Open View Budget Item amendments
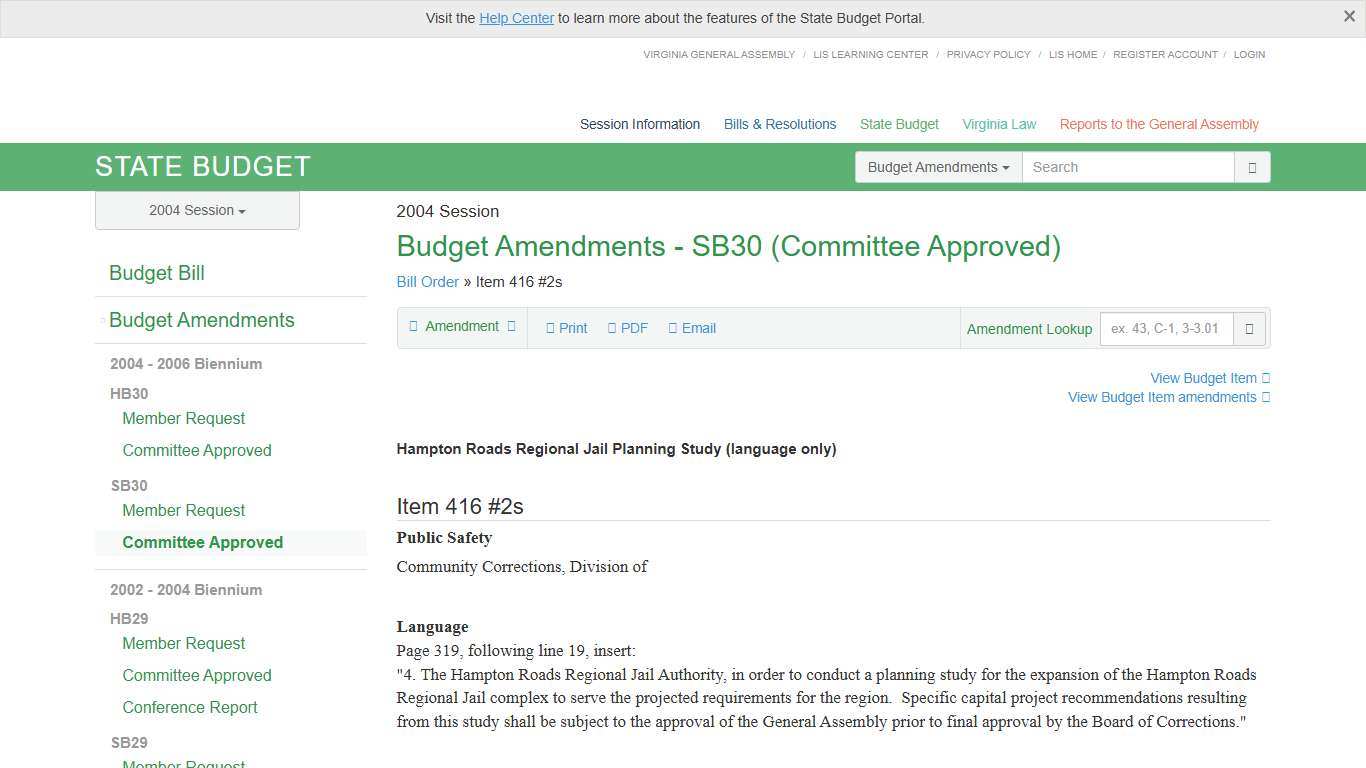Image resolution: width=1366 pixels, height=768 pixels. [1161, 397]
